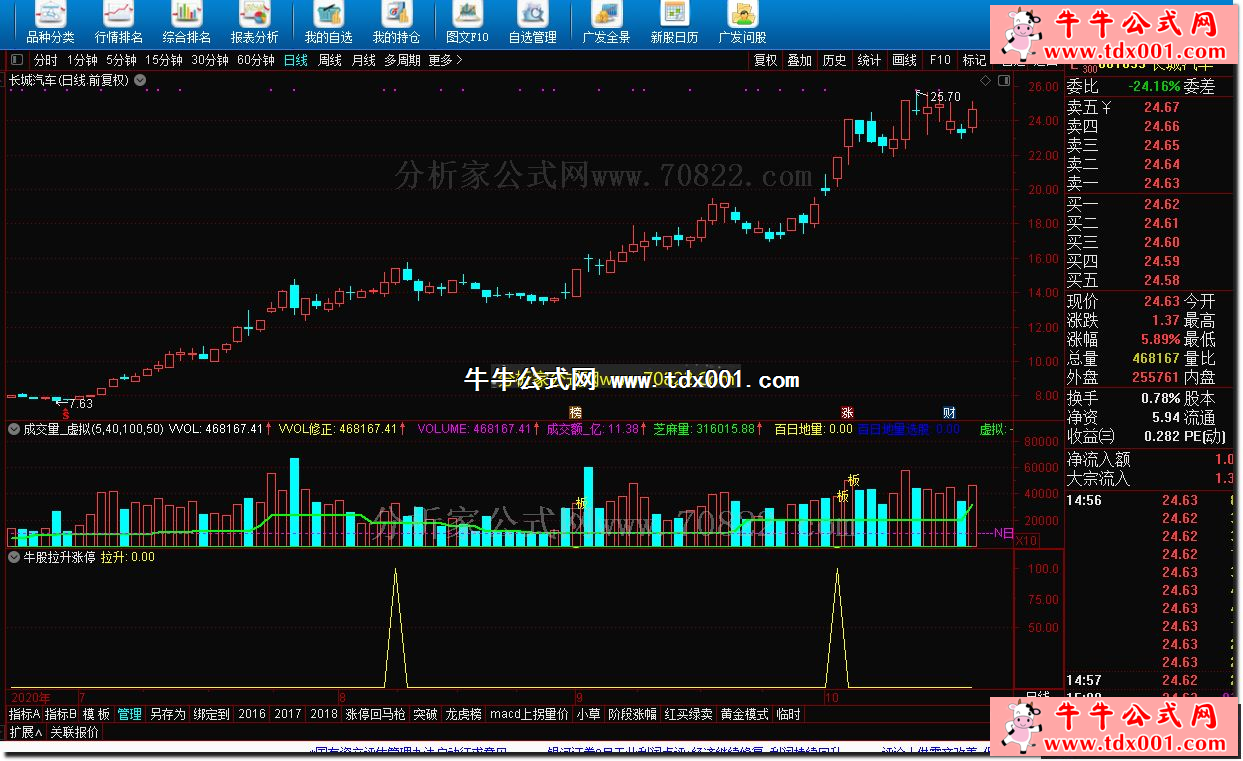Screen dimensions: 1243x761
Task: Click 画线 draw line button
Action: click(x=905, y=60)
